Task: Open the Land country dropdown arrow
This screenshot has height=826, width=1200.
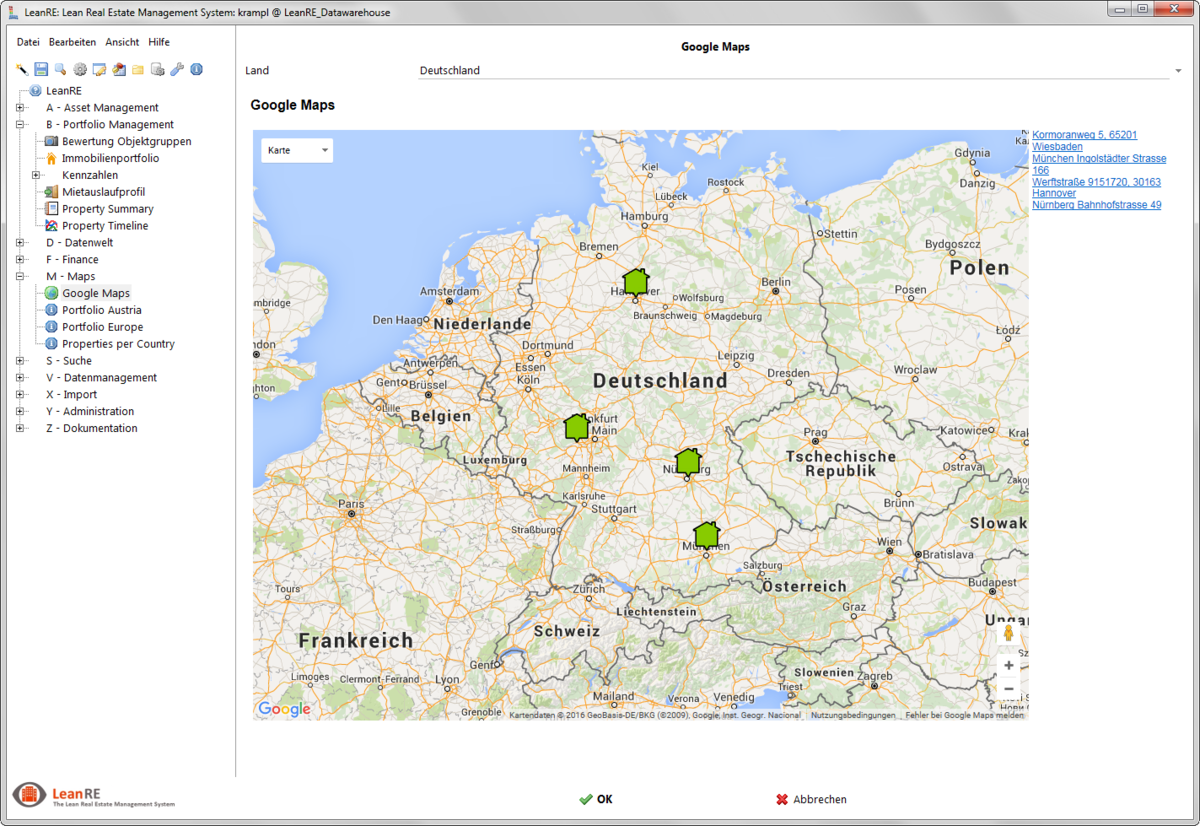Action: [1177, 71]
